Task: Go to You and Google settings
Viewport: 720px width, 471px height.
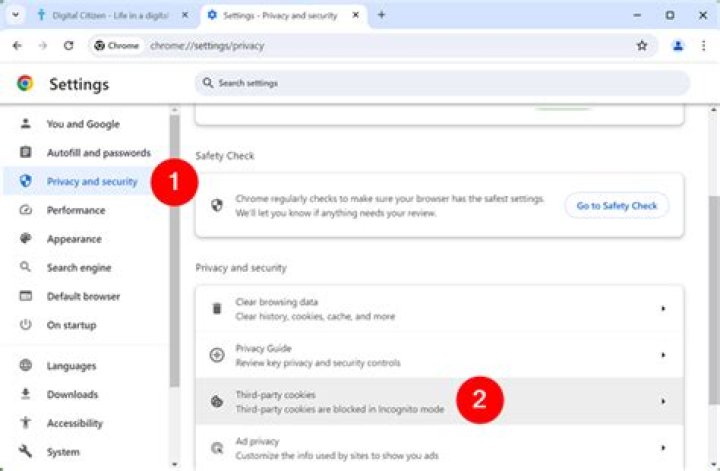Action: 82,124
